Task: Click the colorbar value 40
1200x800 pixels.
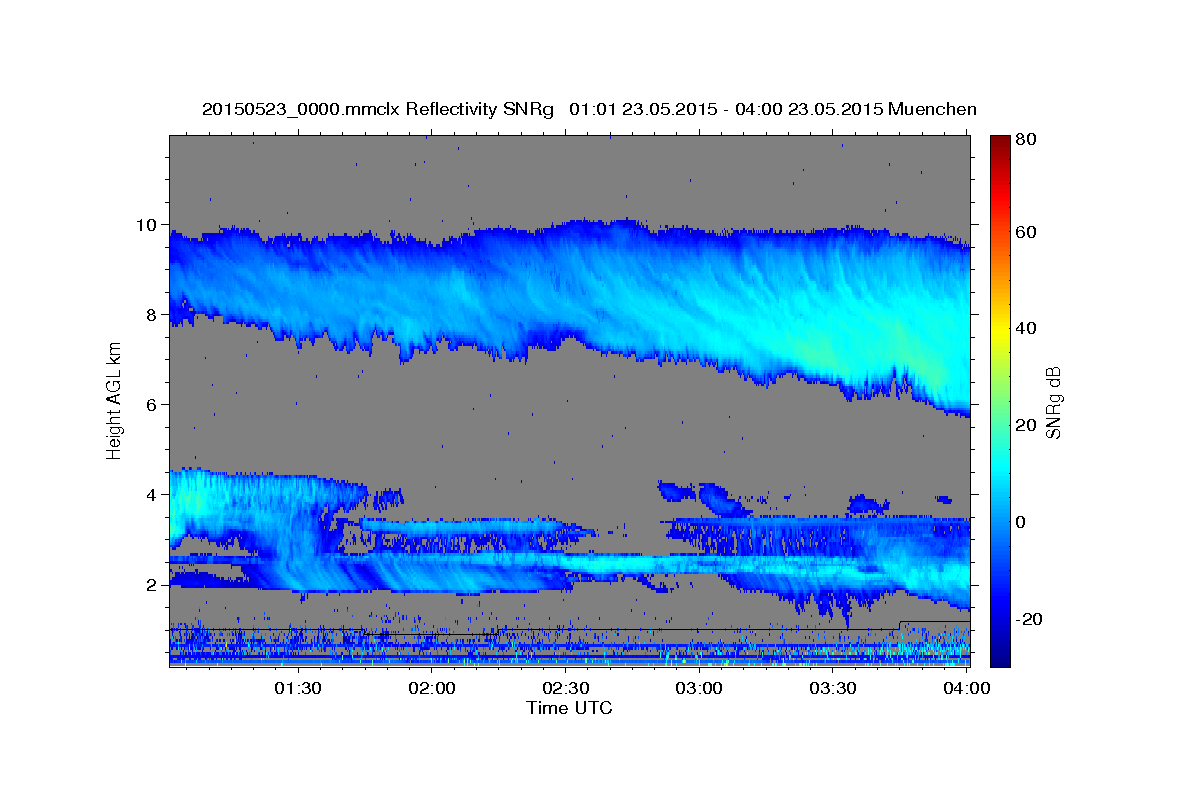Action: click(1028, 328)
